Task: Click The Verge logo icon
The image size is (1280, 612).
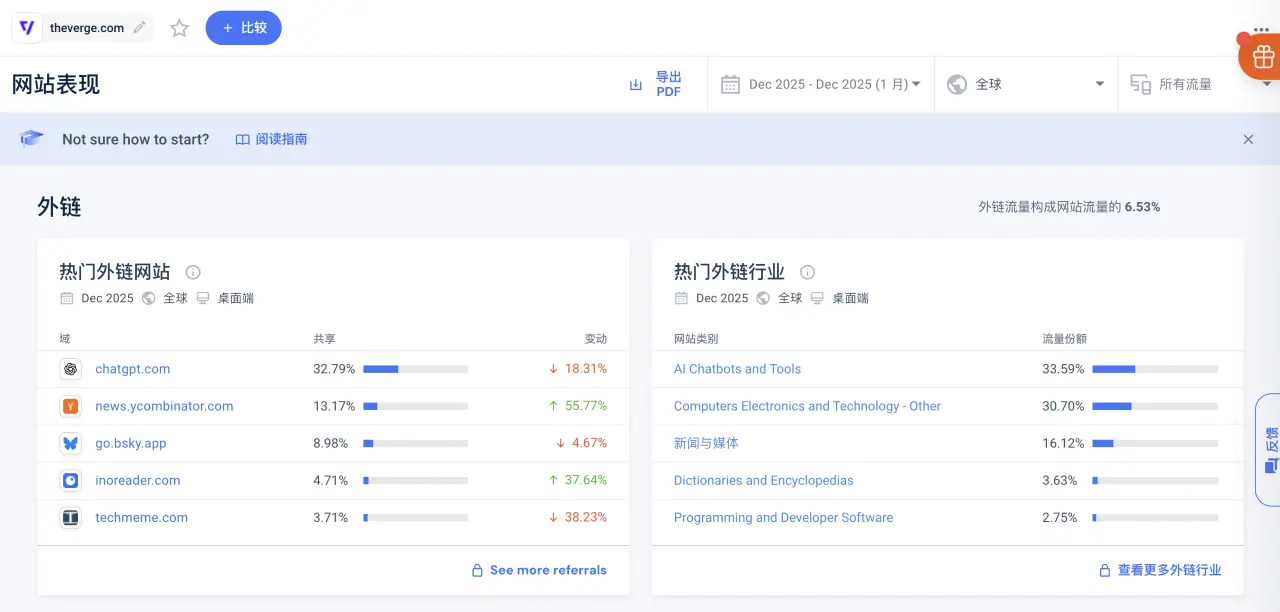Action: pos(28,28)
